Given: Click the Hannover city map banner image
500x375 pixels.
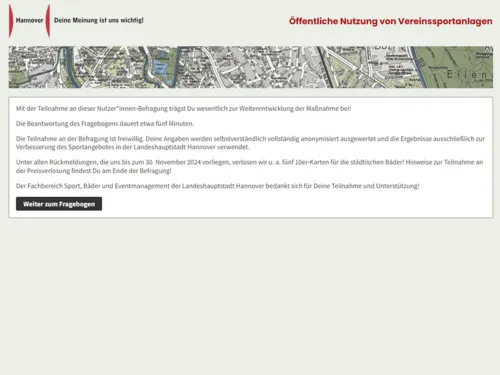Looking at the screenshot, I should tap(251, 67).
